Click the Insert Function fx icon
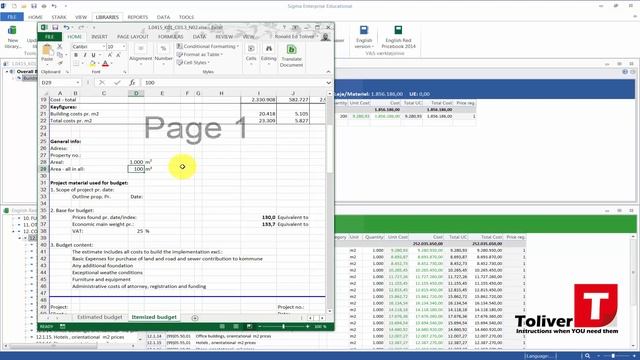 (x=132, y=82)
